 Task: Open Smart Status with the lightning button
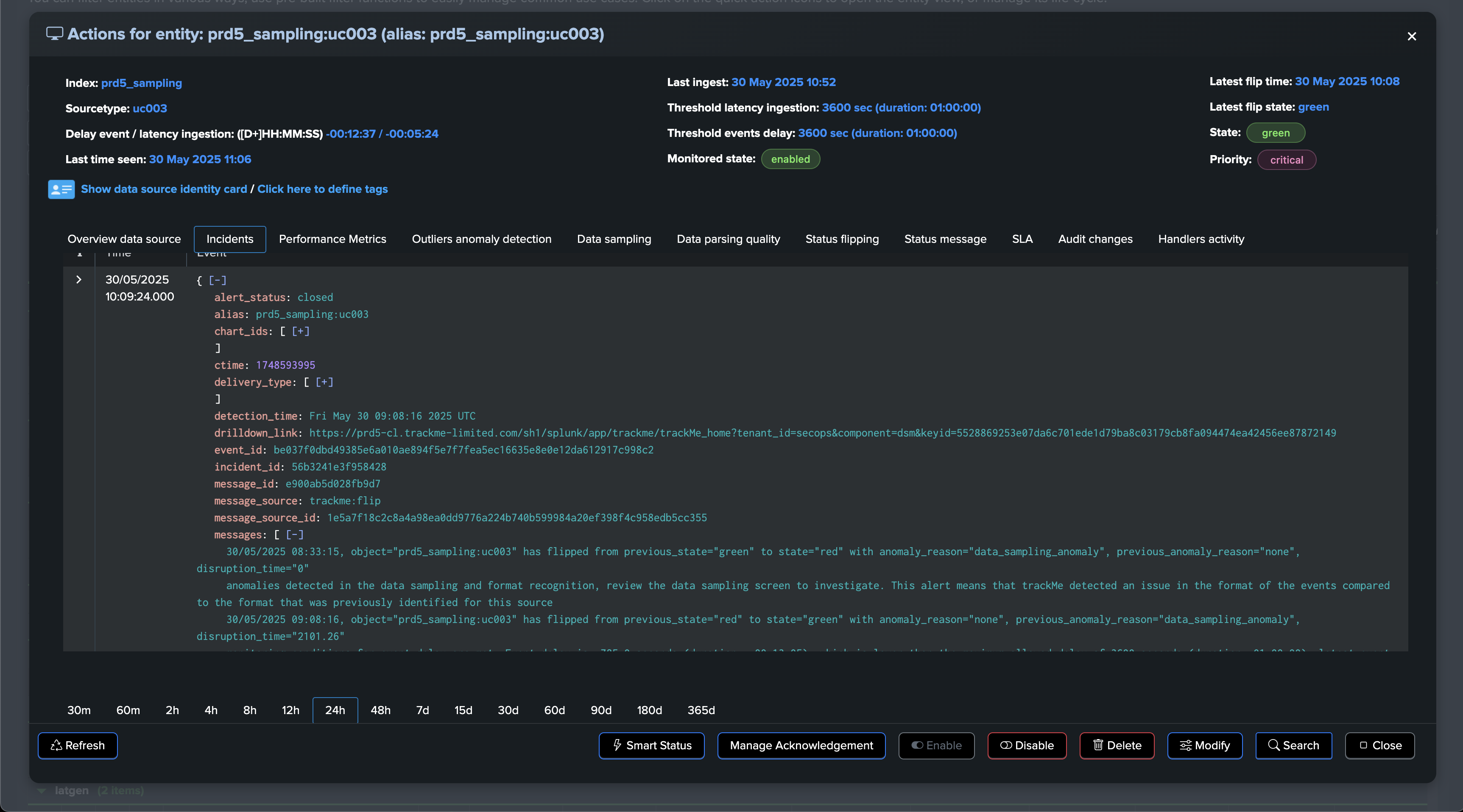click(x=651, y=745)
